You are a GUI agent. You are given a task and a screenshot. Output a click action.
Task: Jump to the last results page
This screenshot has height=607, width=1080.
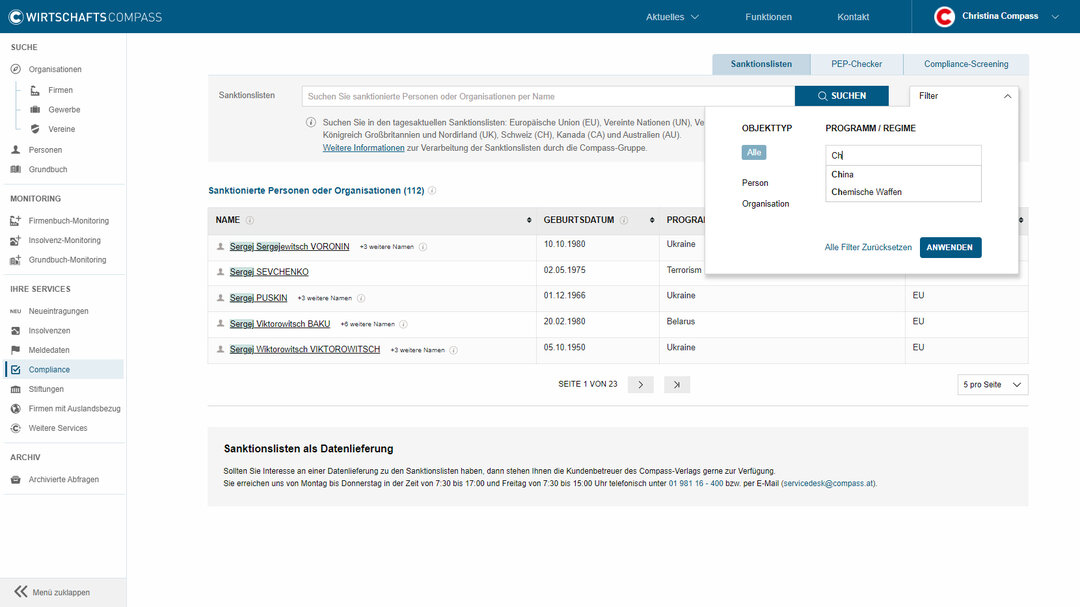[677, 385]
